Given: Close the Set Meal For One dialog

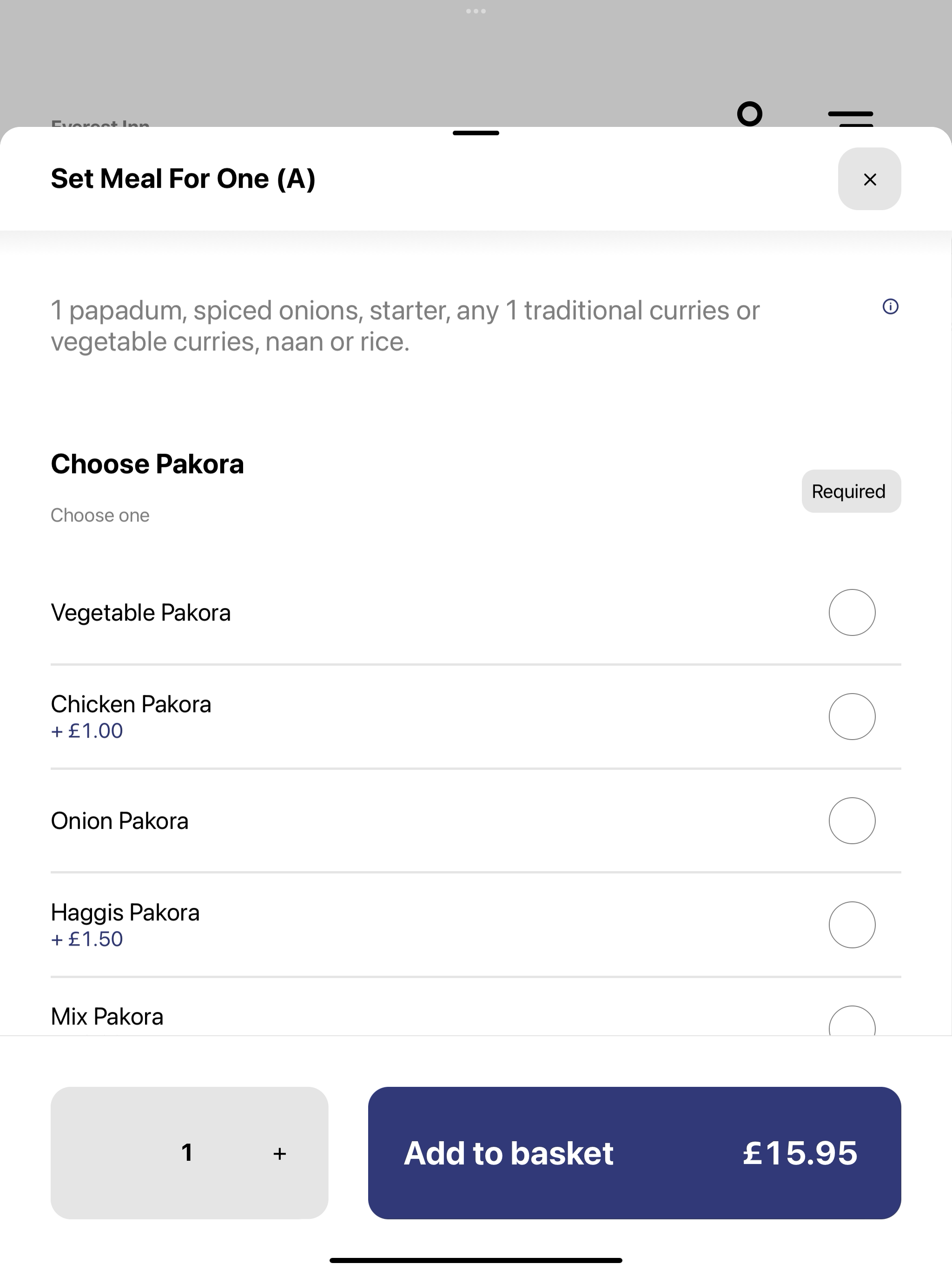Looking at the screenshot, I should click(869, 179).
